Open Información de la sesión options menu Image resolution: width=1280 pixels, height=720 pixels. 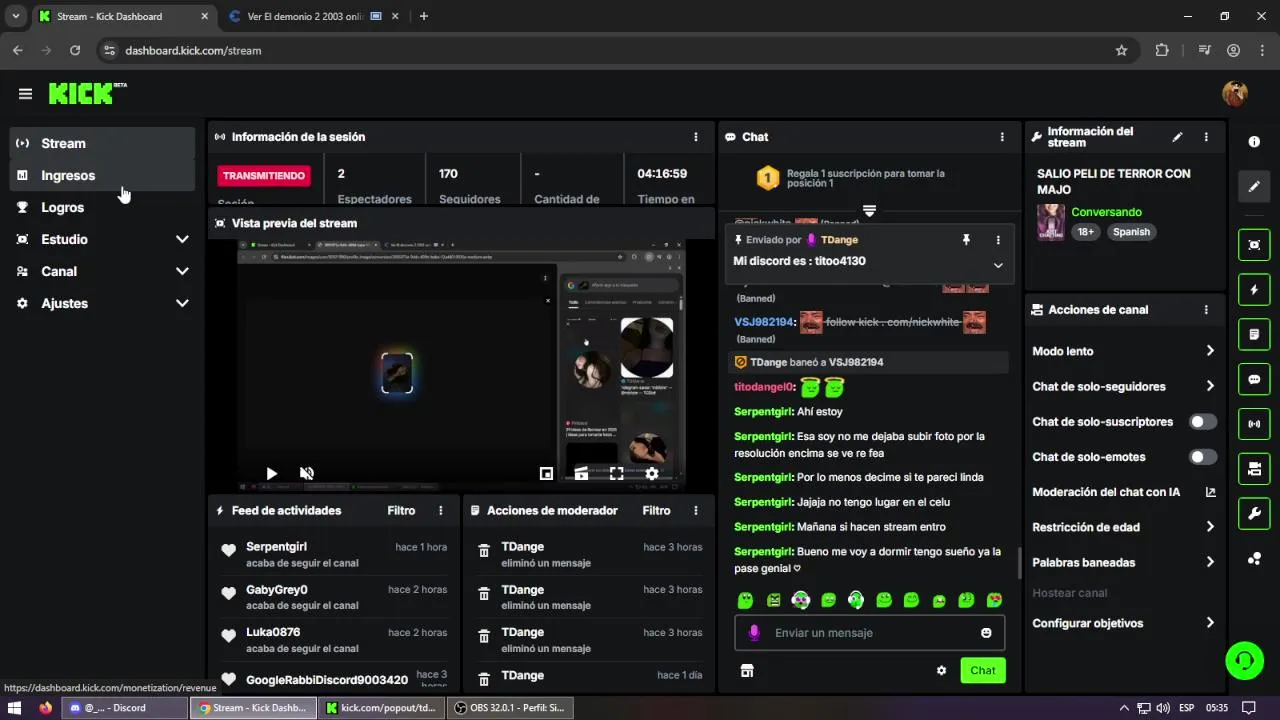[x=696, y=137]
